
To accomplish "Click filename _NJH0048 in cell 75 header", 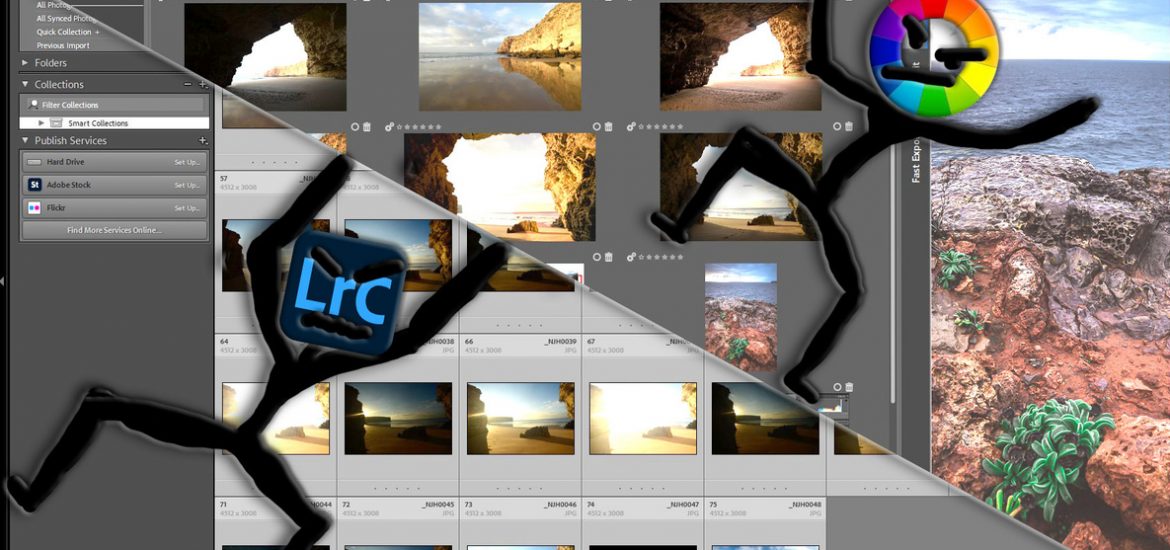I will [805, 504].
